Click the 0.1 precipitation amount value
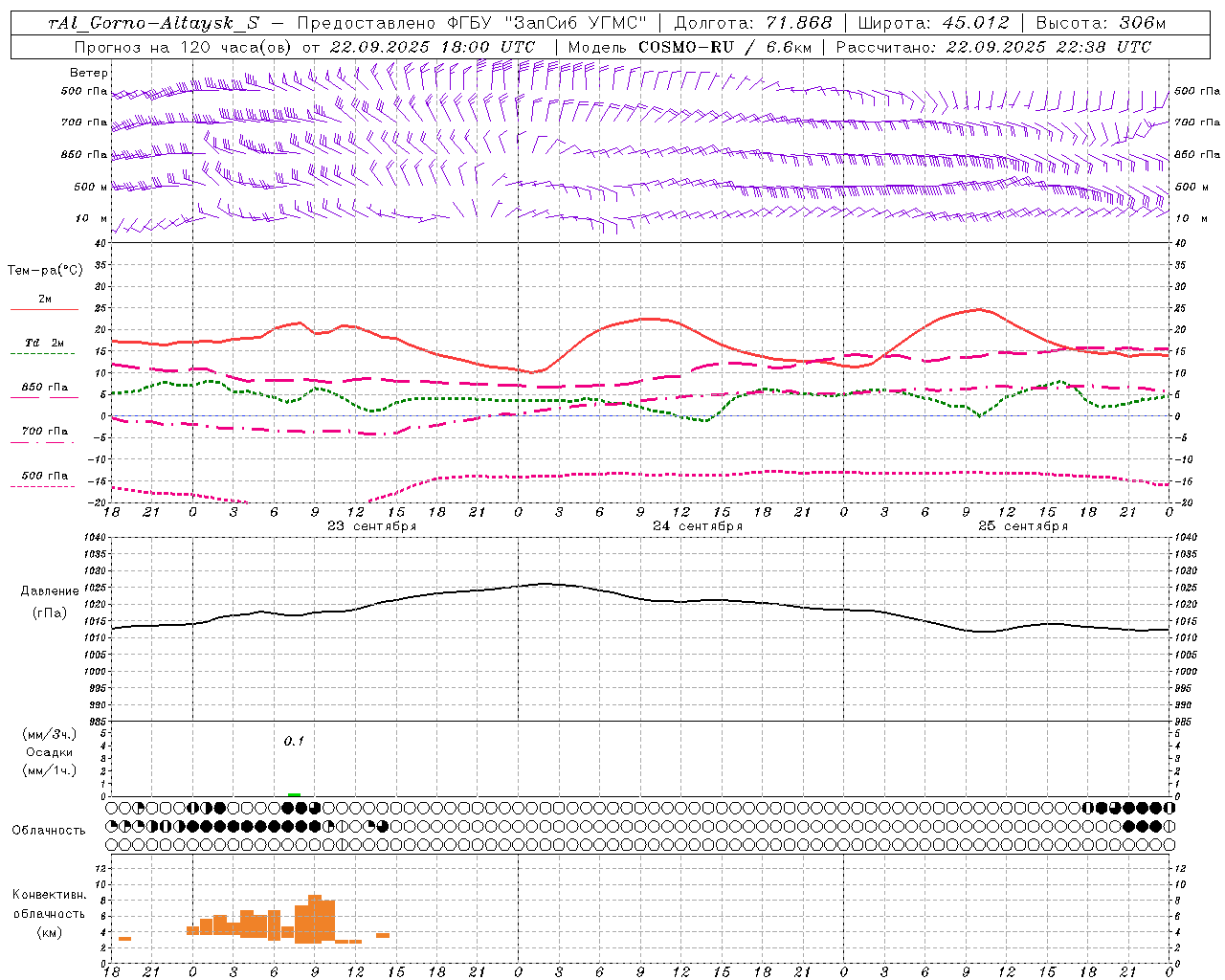The width and height of the screenshot is (1225, 980). 294,741
